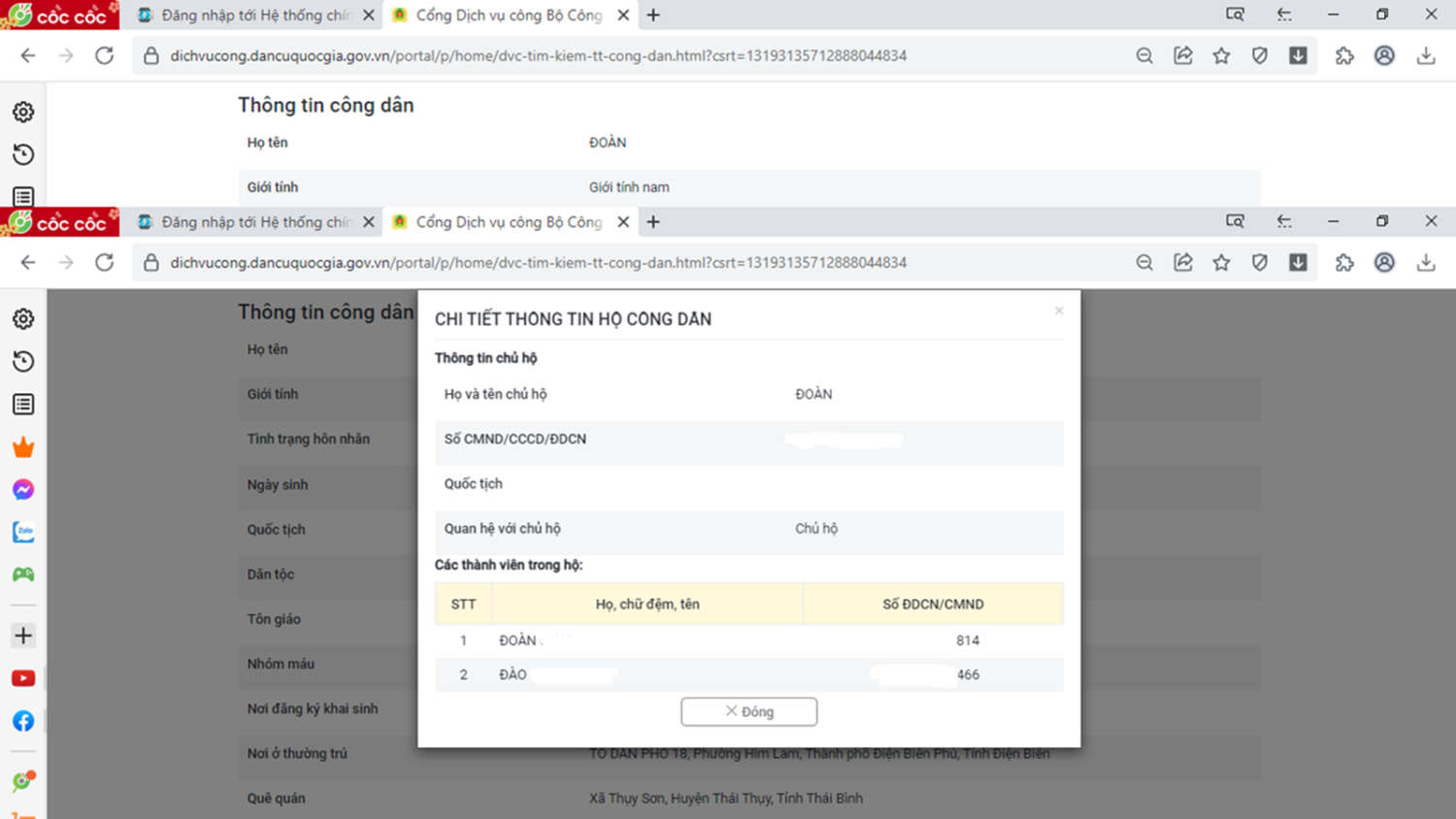
Task: Click 'Họ và tên chủ hộ' label
Action: coord(495,394)
